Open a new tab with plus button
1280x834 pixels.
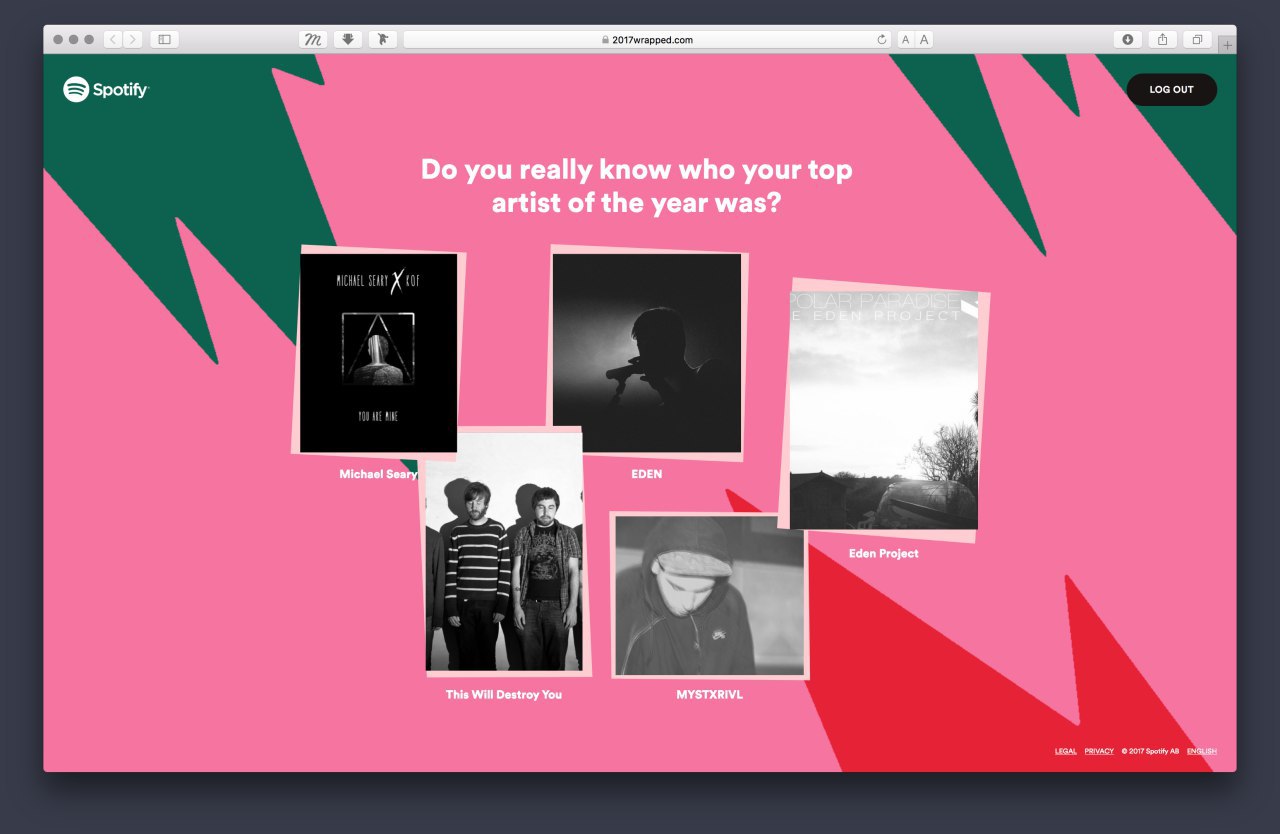click(1227, 45)
